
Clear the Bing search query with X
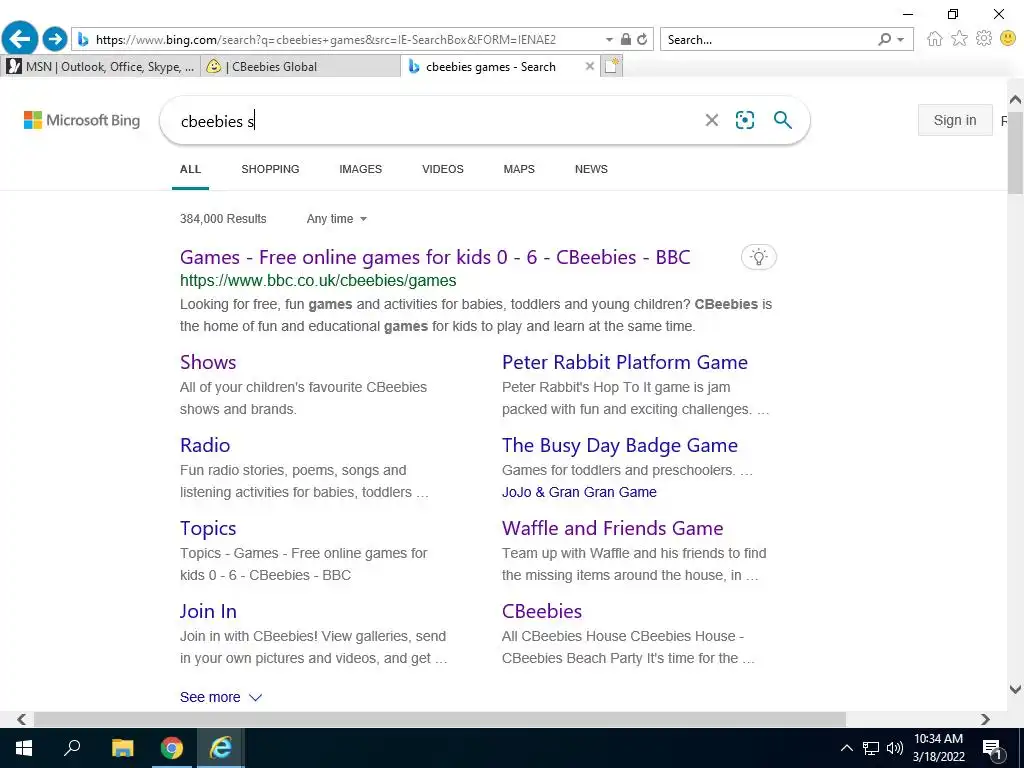click(712, 120)
